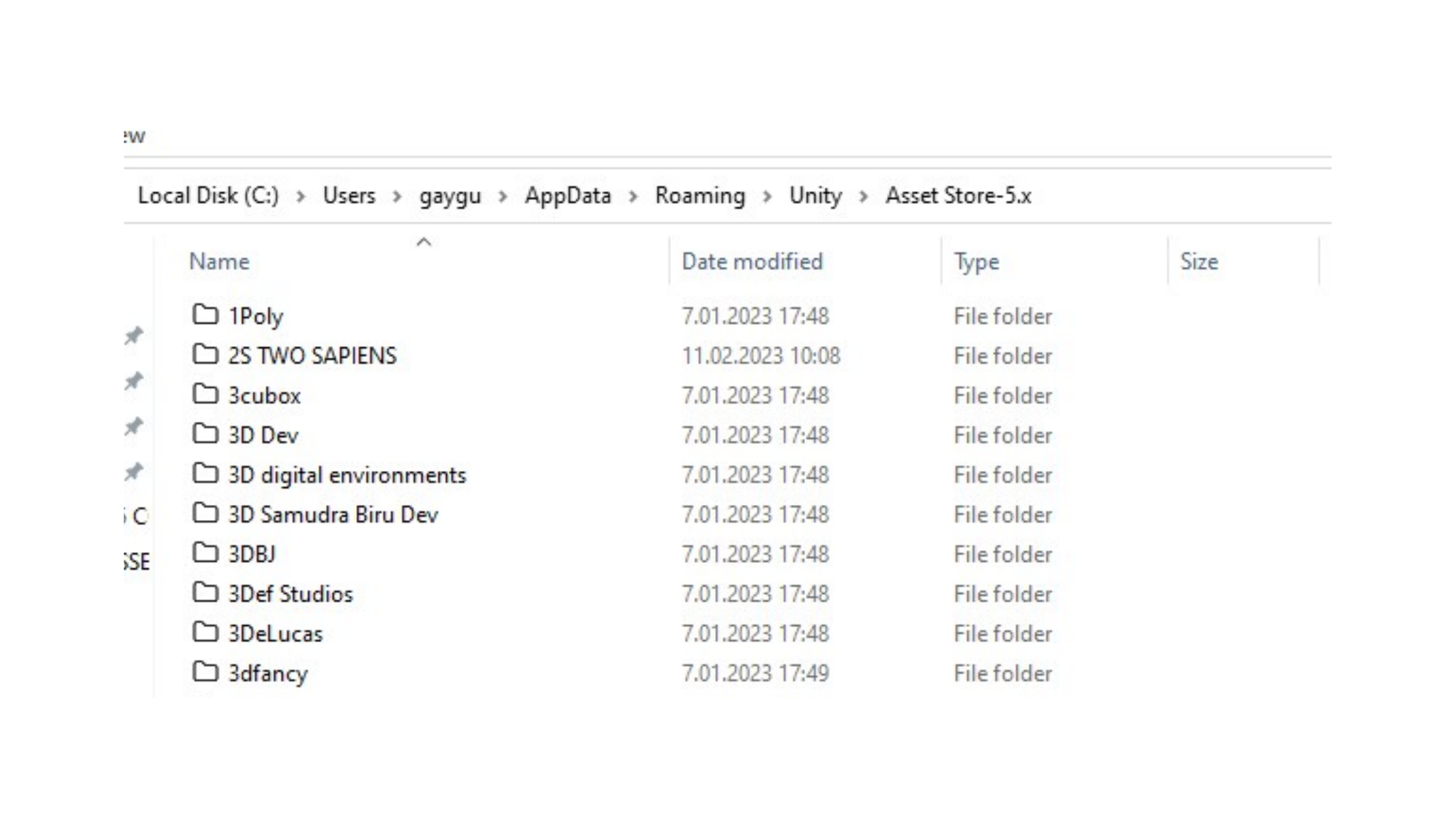
Task: Sort by the Date modified column header
Action: [x=753, y=261]
